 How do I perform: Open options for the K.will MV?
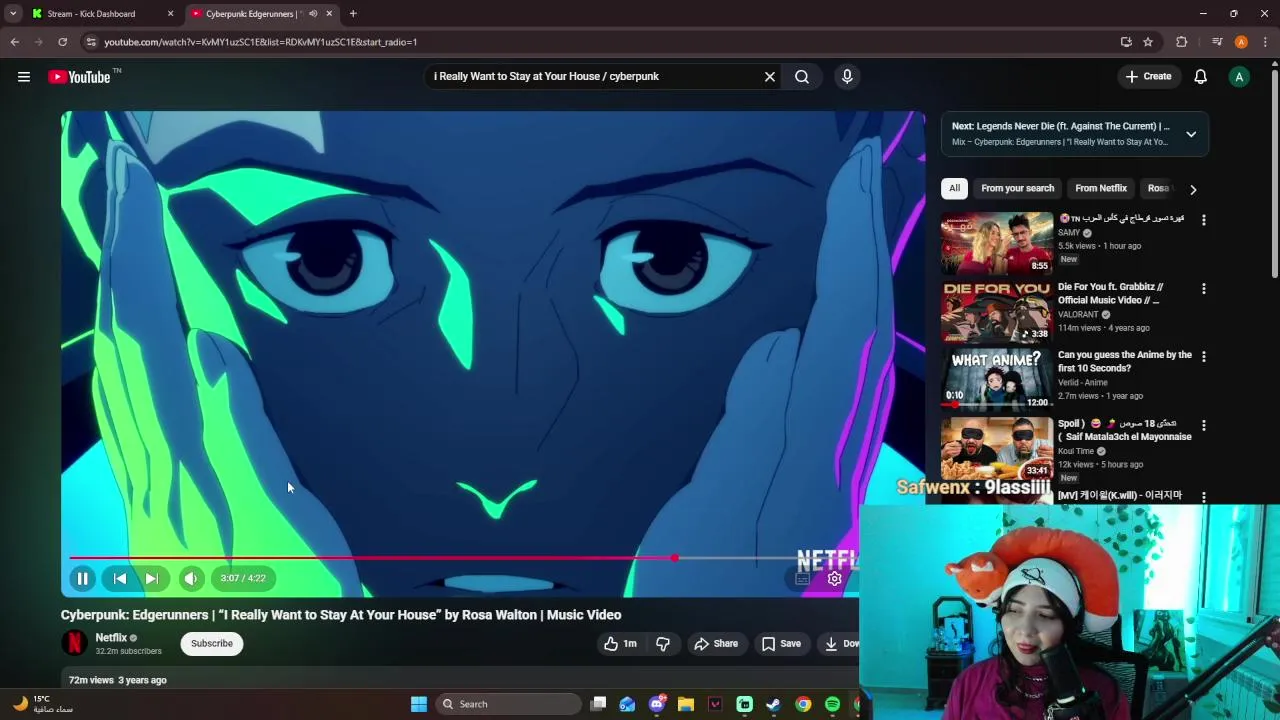click(x=1204, y=496)
